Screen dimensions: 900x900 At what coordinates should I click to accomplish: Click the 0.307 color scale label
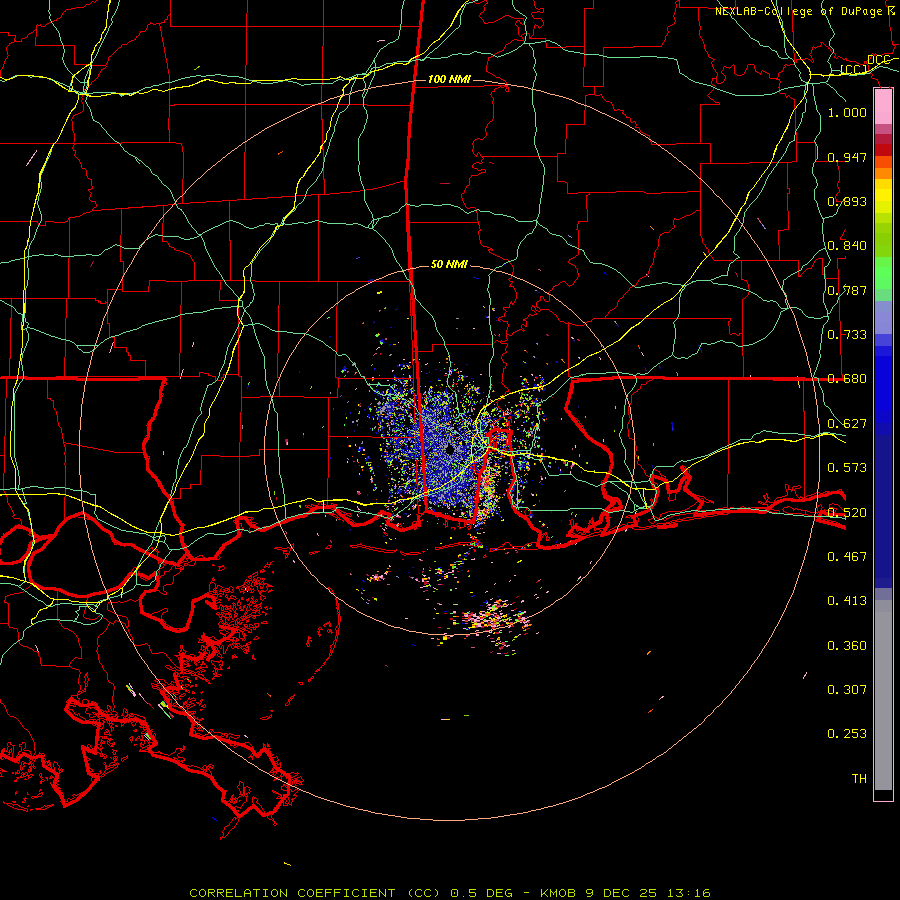click(x=847, y=690)
